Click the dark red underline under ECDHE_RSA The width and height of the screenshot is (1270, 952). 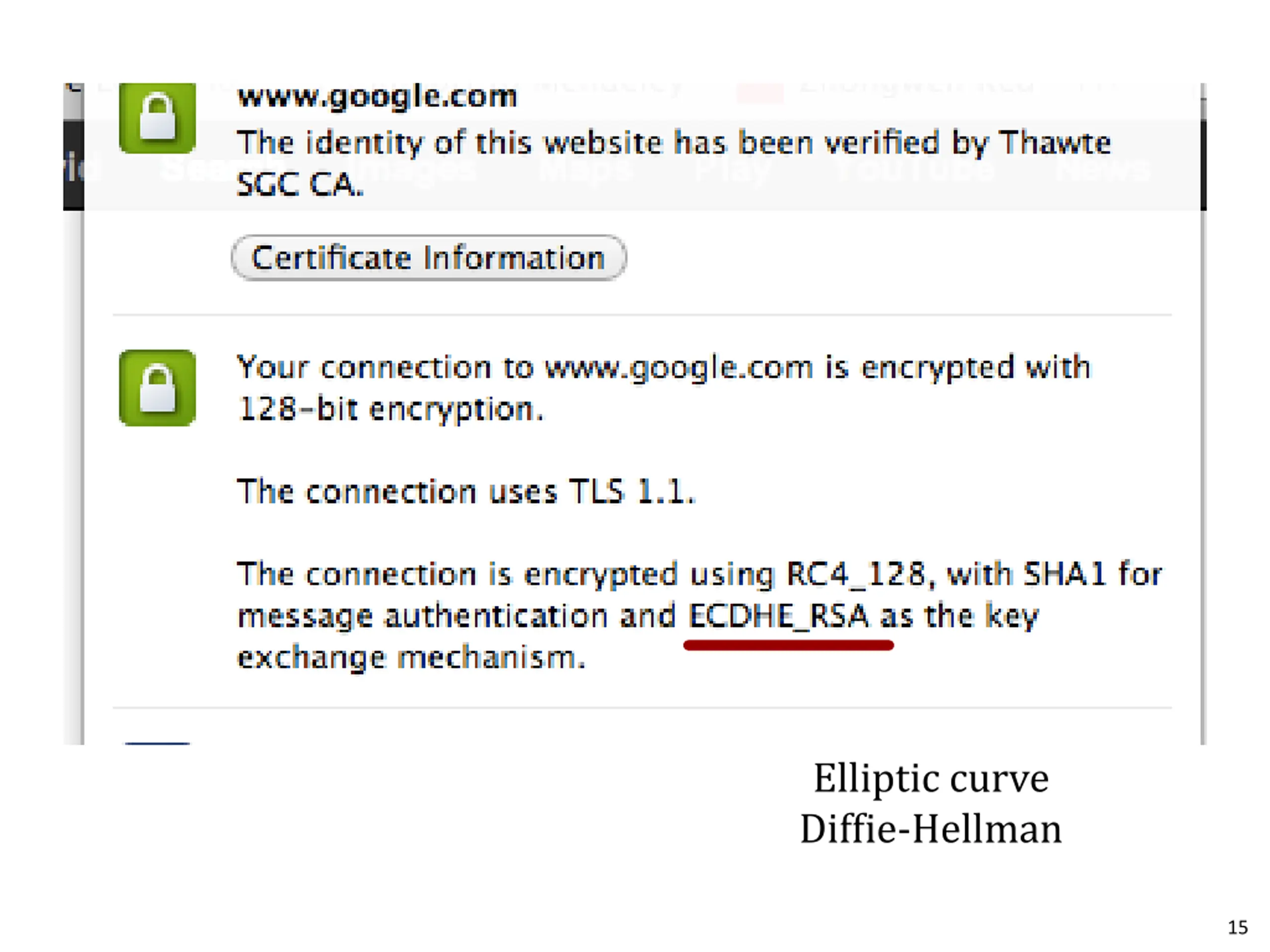[x=788, y=646]
